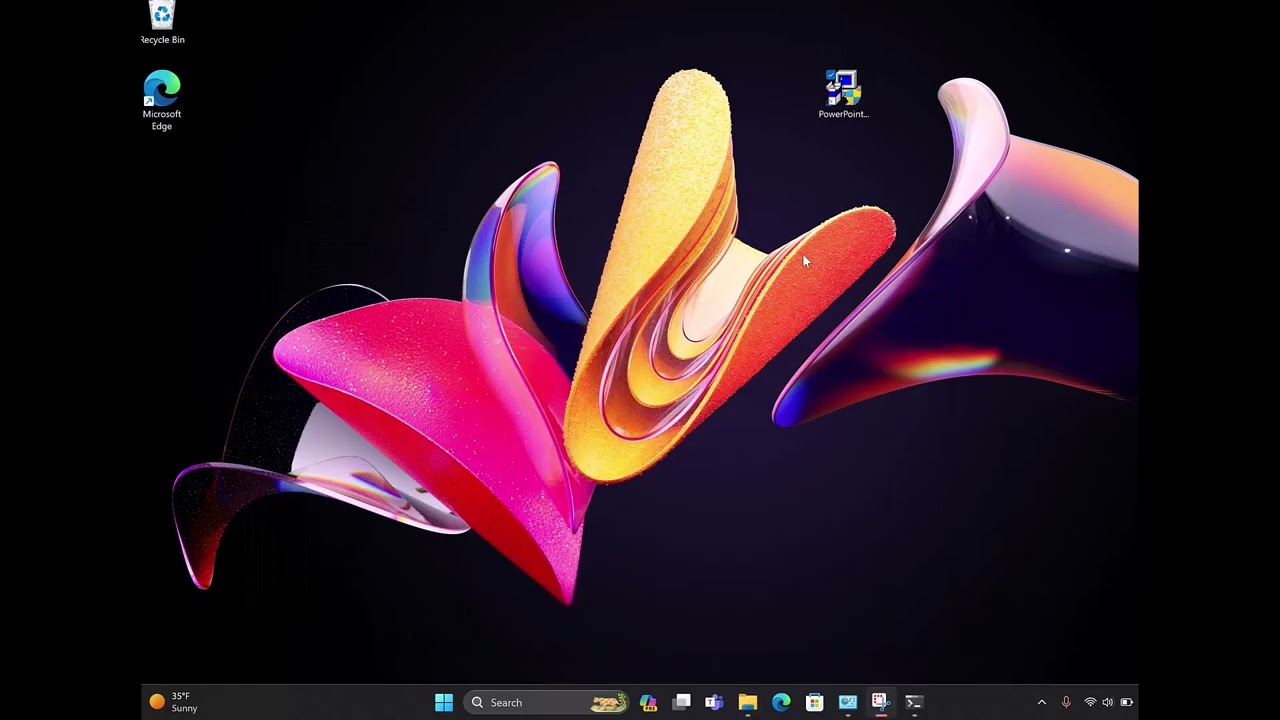Open the Recycle Bin desktop icon

tap(162, 22)
